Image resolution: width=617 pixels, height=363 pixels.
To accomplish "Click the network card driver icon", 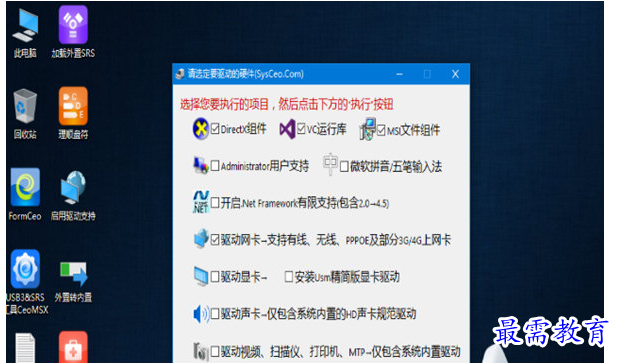I will click(x=201, y=238).
